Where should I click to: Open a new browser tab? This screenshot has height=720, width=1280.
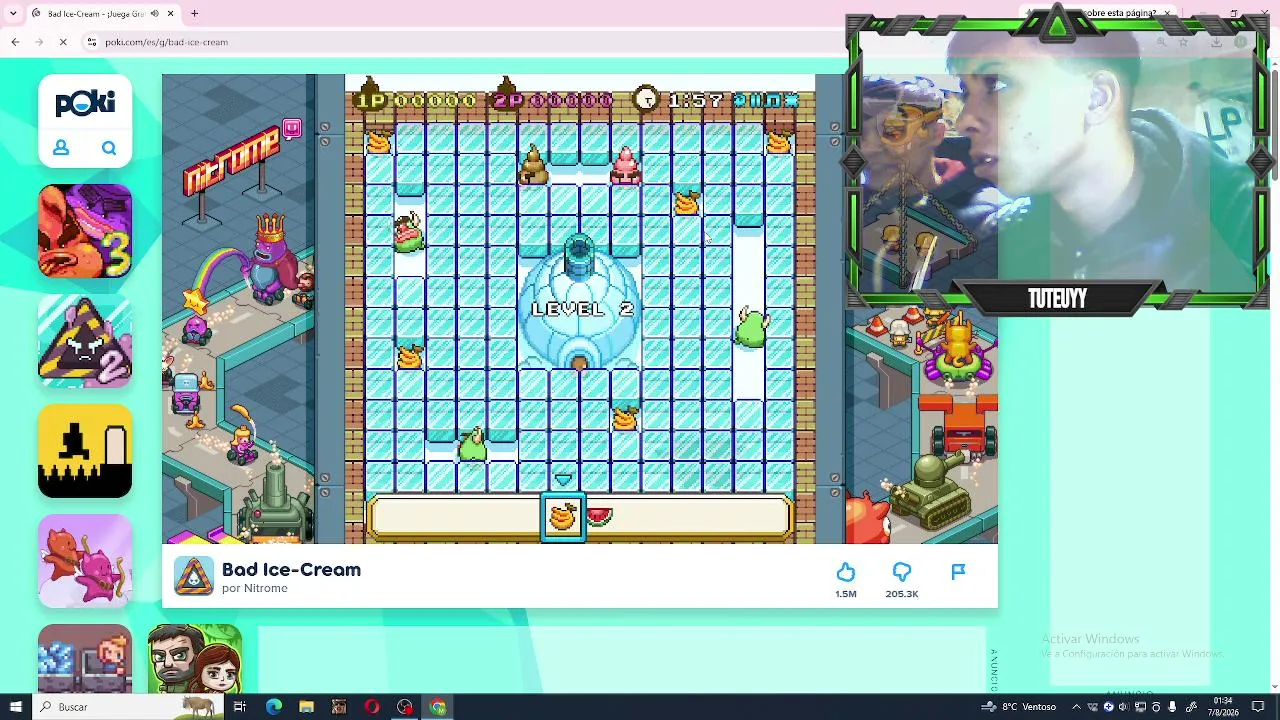(x=194, y=13)
